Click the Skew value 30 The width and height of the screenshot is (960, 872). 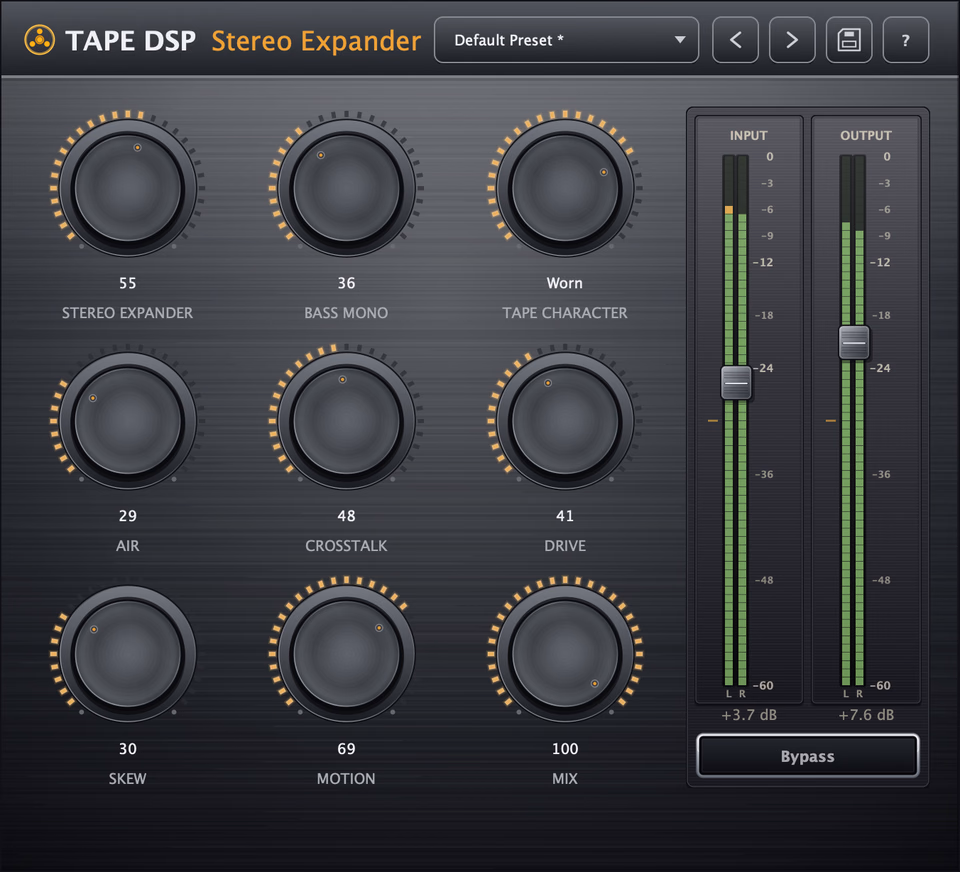coord(128,748)
